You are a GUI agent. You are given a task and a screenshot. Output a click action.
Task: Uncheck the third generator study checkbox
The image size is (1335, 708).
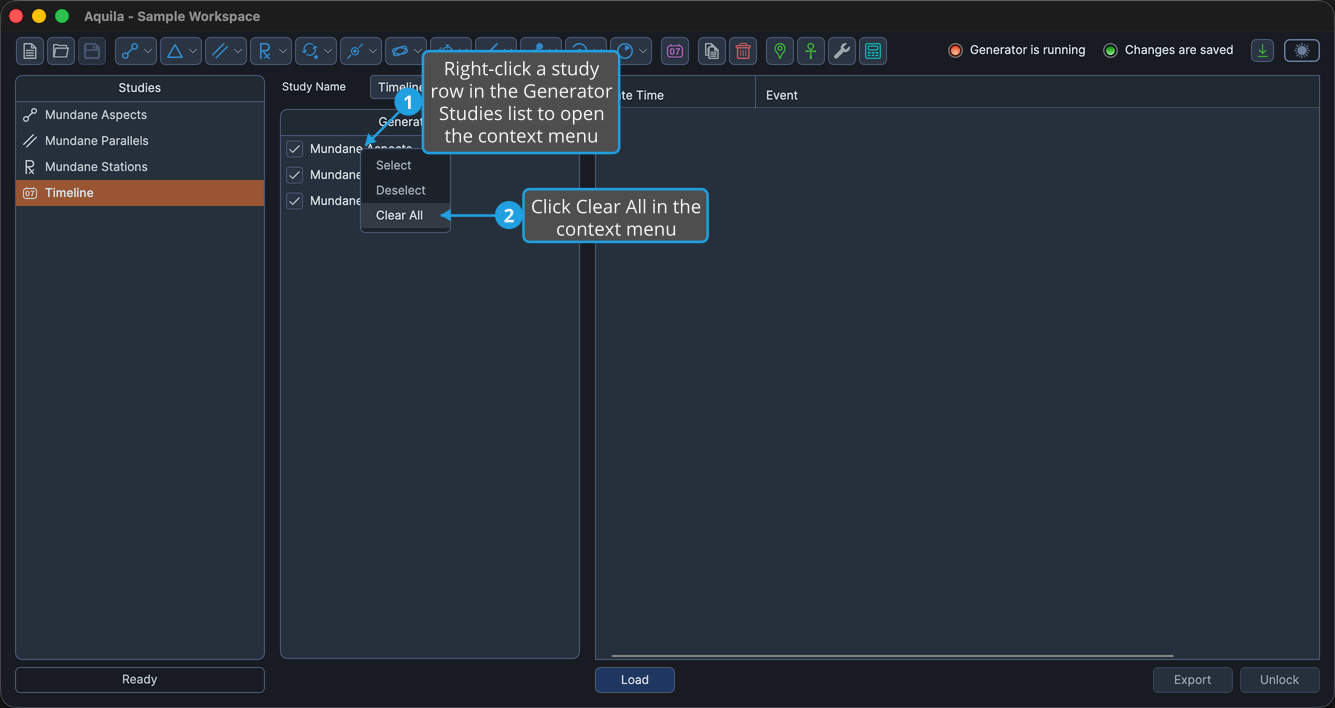pyautogui.click(x=295, y=201)
